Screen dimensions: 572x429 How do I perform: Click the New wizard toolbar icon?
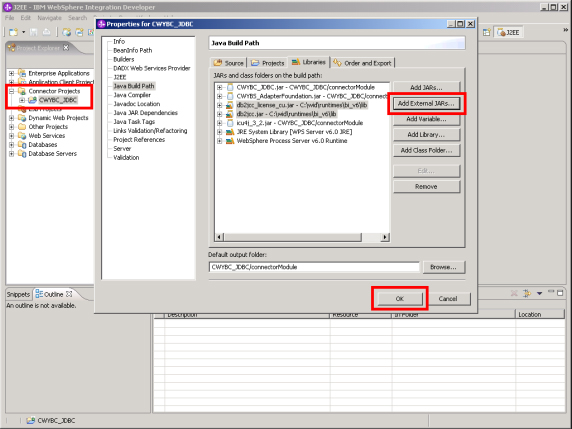click(13, 32)
